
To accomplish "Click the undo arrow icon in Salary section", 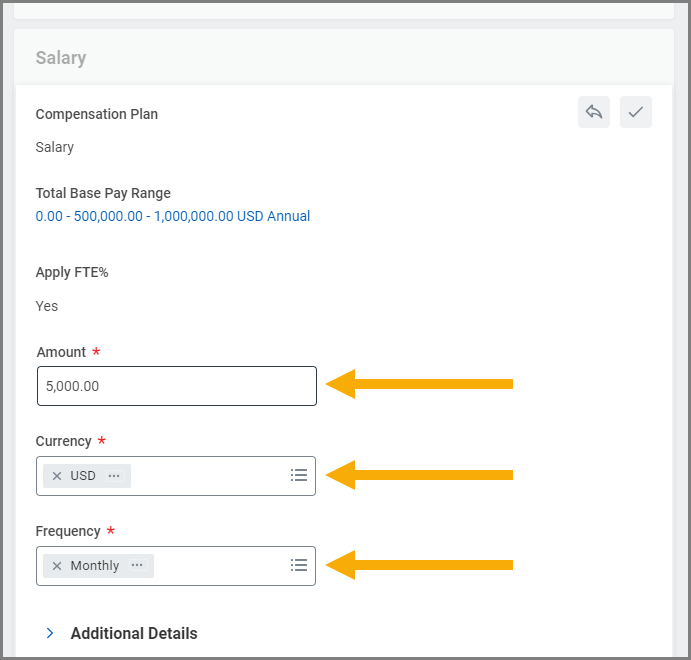I will [x=593, y=112].
